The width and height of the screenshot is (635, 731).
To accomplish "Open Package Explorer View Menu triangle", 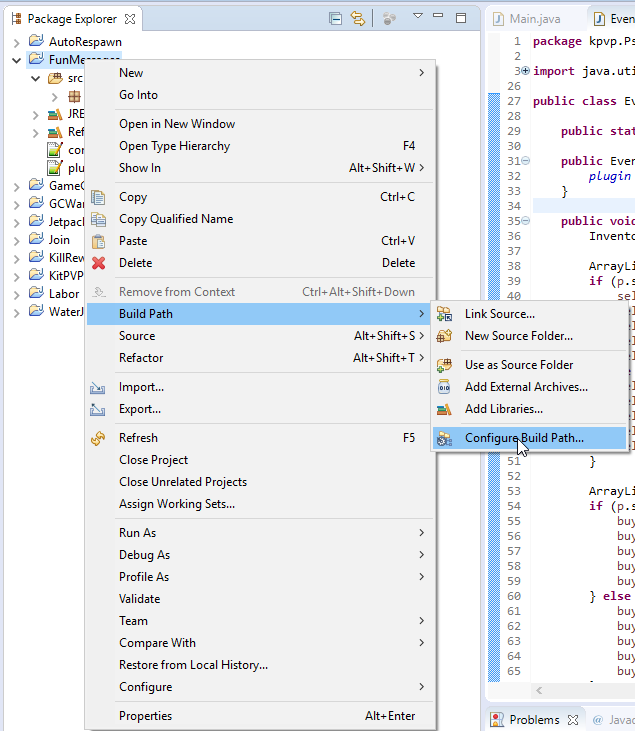I will pos(418,16).
